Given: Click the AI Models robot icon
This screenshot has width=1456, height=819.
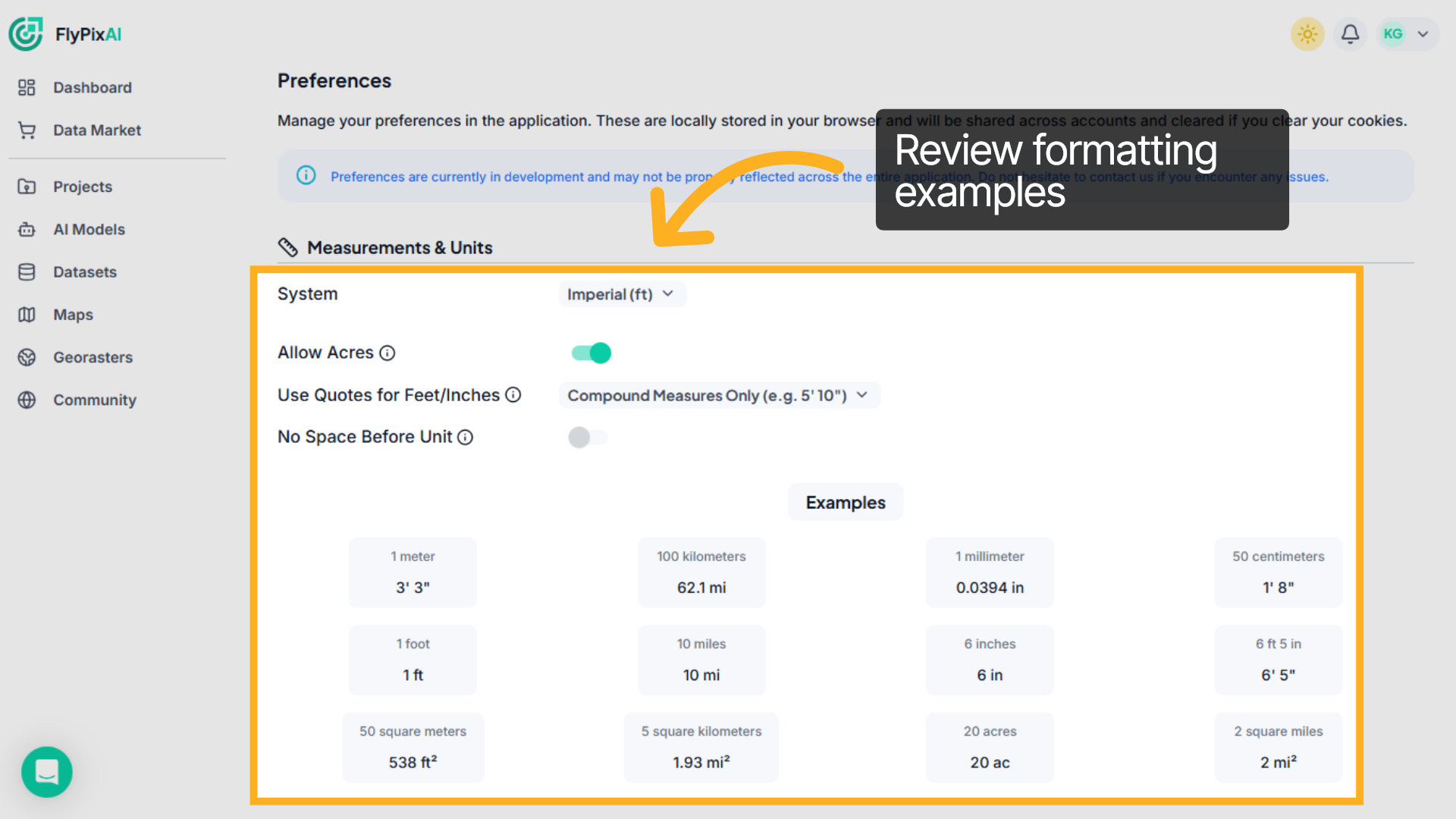Looking at the screenshot, I should [x=27, y=229].
